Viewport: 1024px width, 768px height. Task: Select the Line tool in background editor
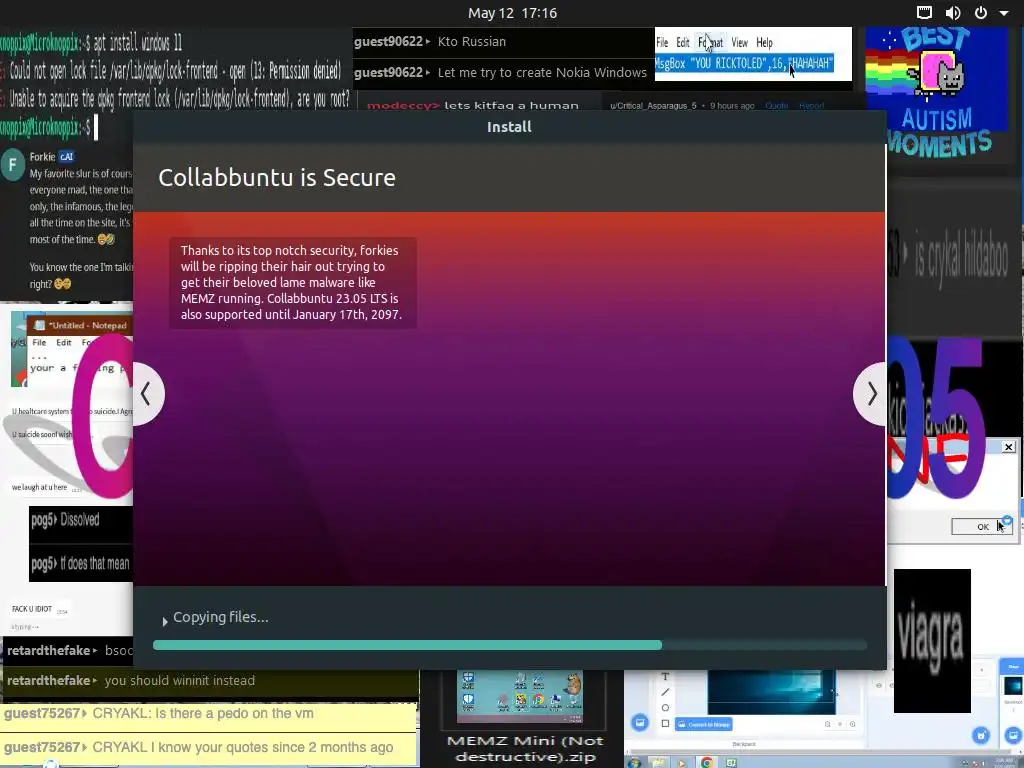(665, 692)
